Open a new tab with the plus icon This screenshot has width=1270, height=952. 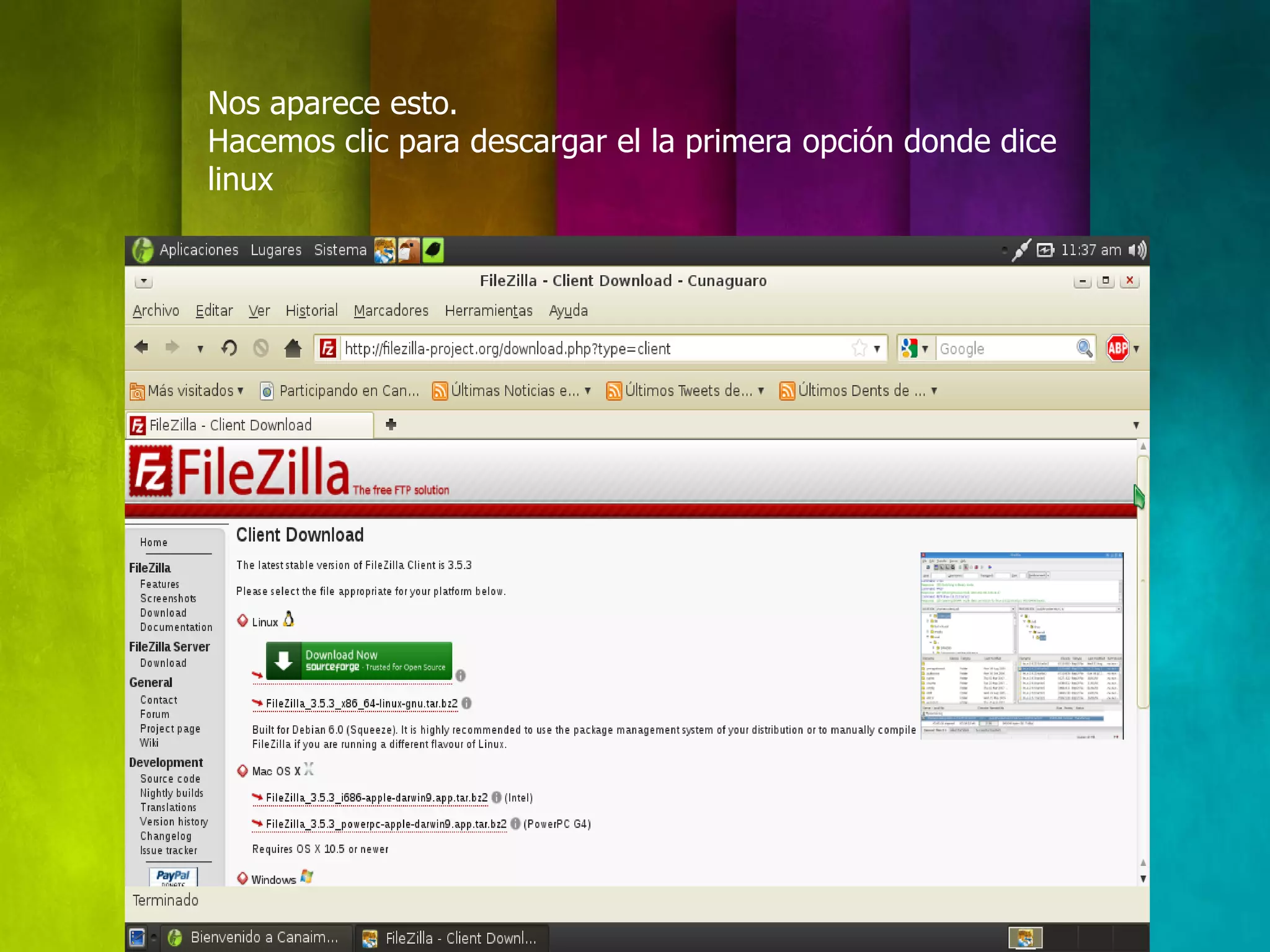tap(391, 425)
